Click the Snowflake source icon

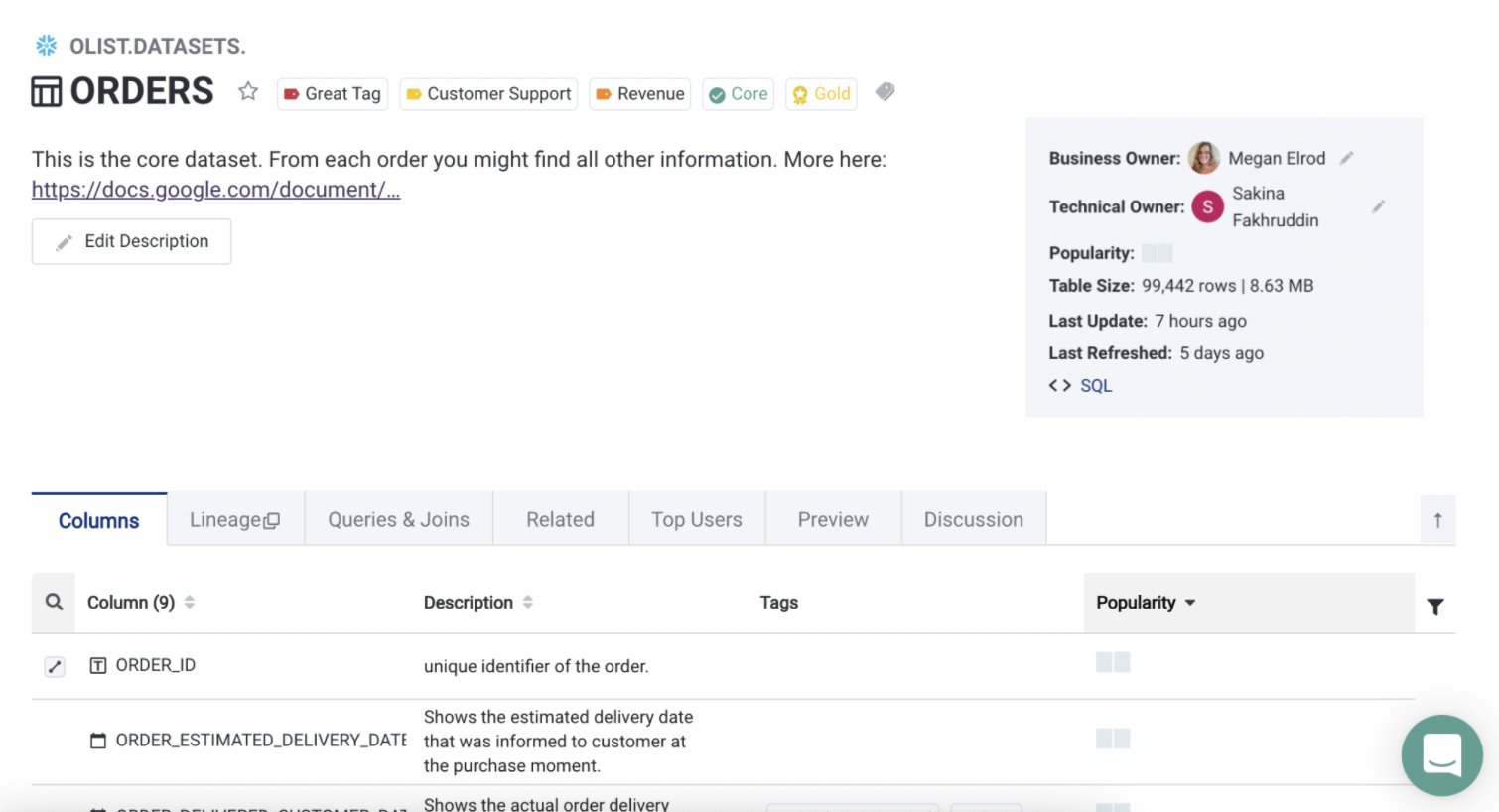pos(46,45)
